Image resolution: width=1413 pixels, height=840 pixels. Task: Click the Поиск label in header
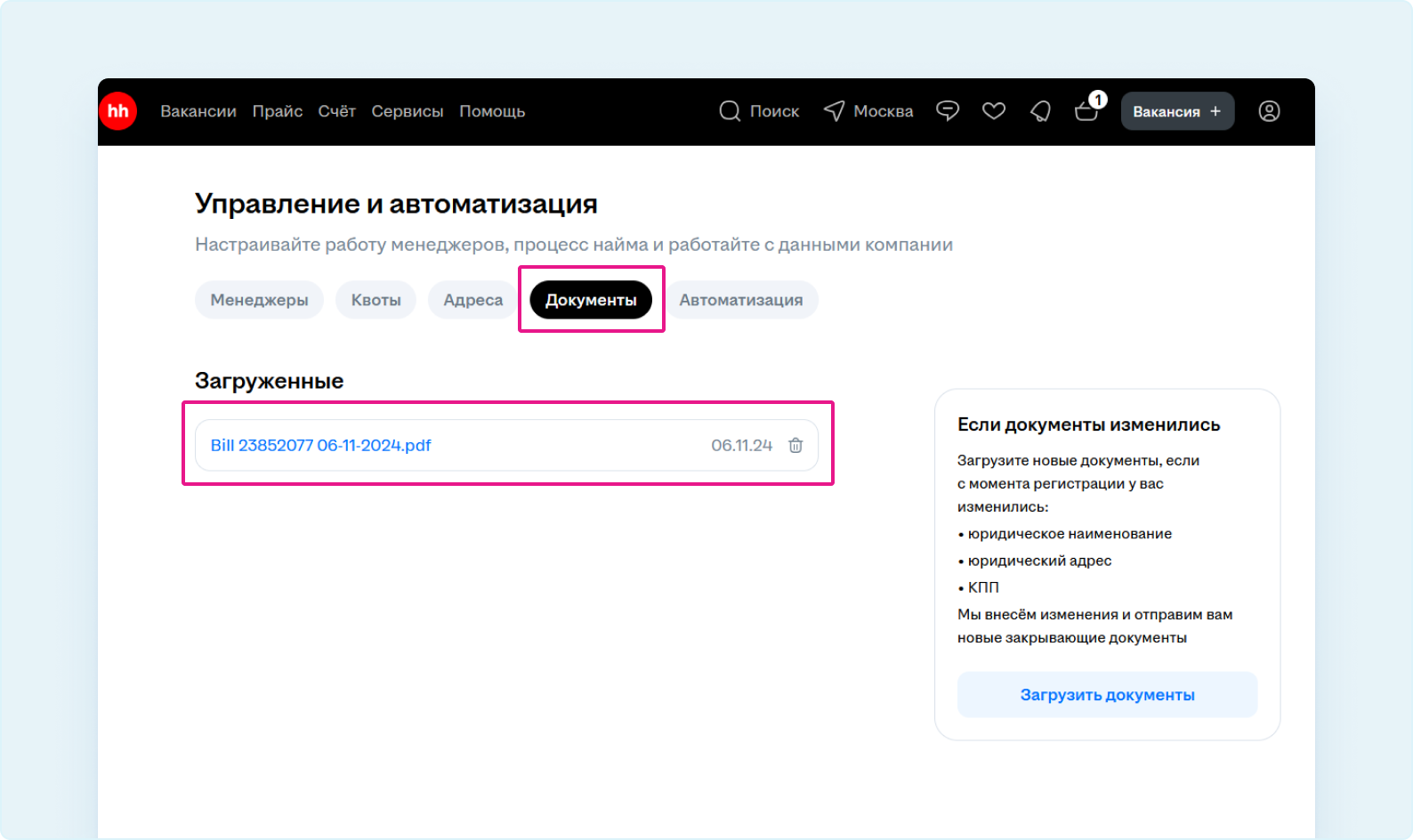(774, 111)
